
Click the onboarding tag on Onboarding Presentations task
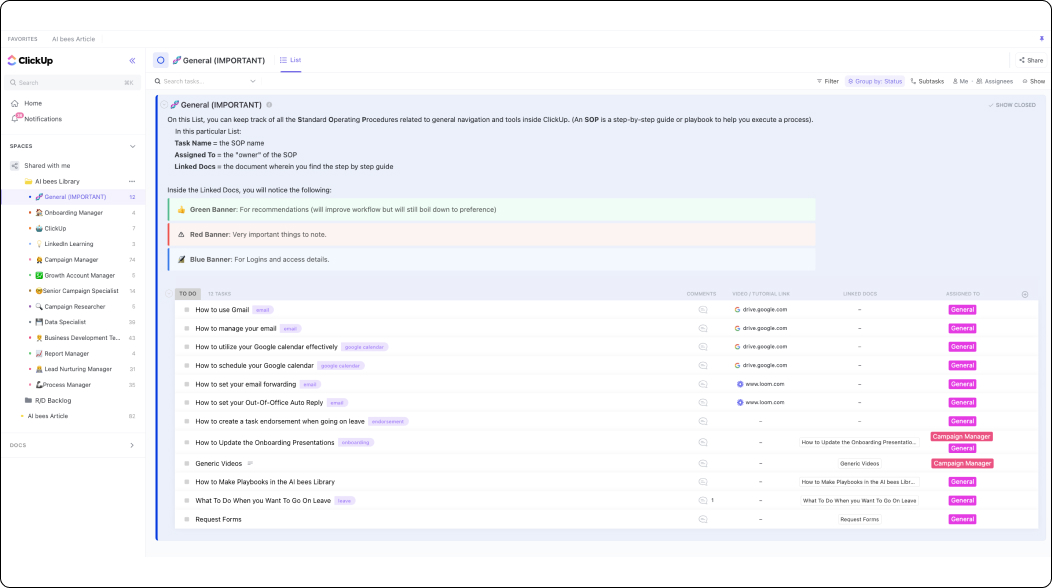pyautogui.click(x=356, y=443)
